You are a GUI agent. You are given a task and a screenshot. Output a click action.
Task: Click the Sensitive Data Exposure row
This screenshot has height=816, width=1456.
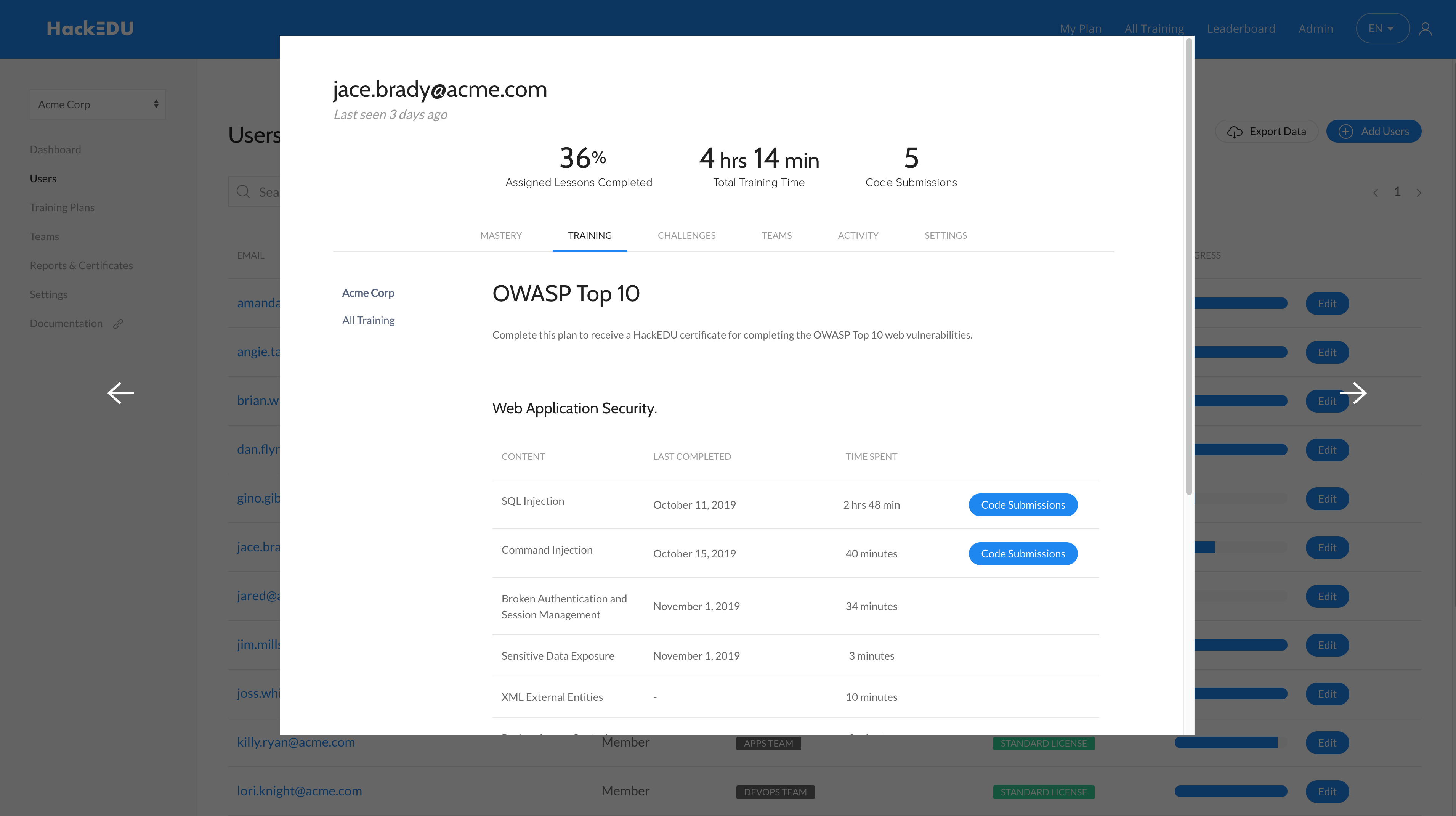point(795,655)
